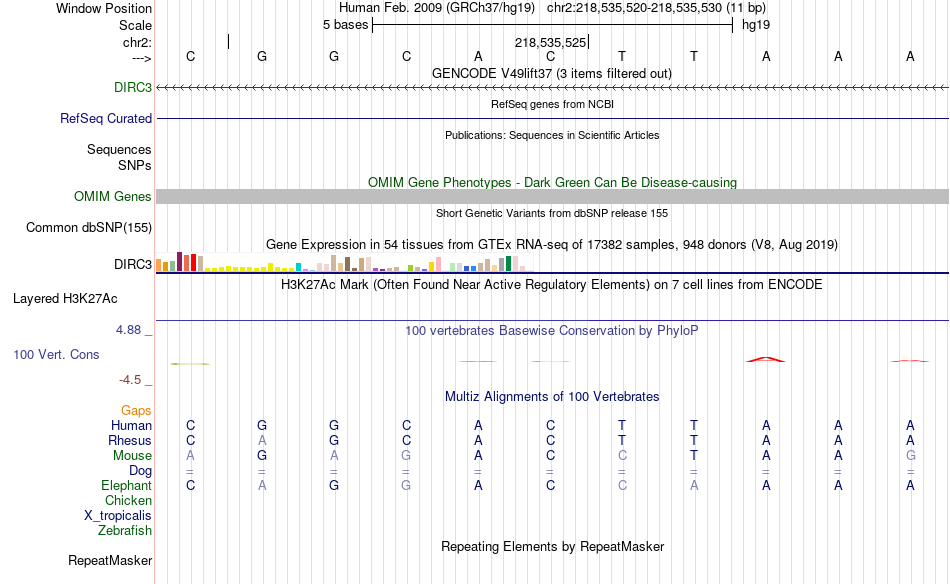
Task: Click the gray mismatch A in Rhesus row
Action: (262, 440)
